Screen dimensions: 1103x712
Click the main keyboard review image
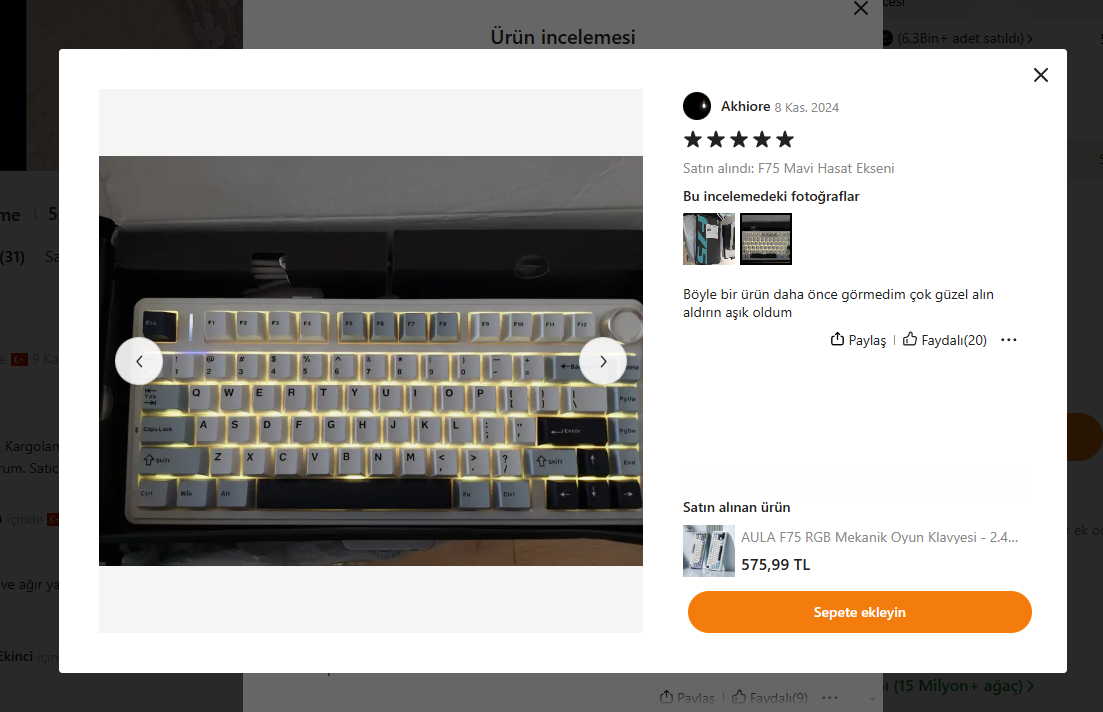point(371,361)
